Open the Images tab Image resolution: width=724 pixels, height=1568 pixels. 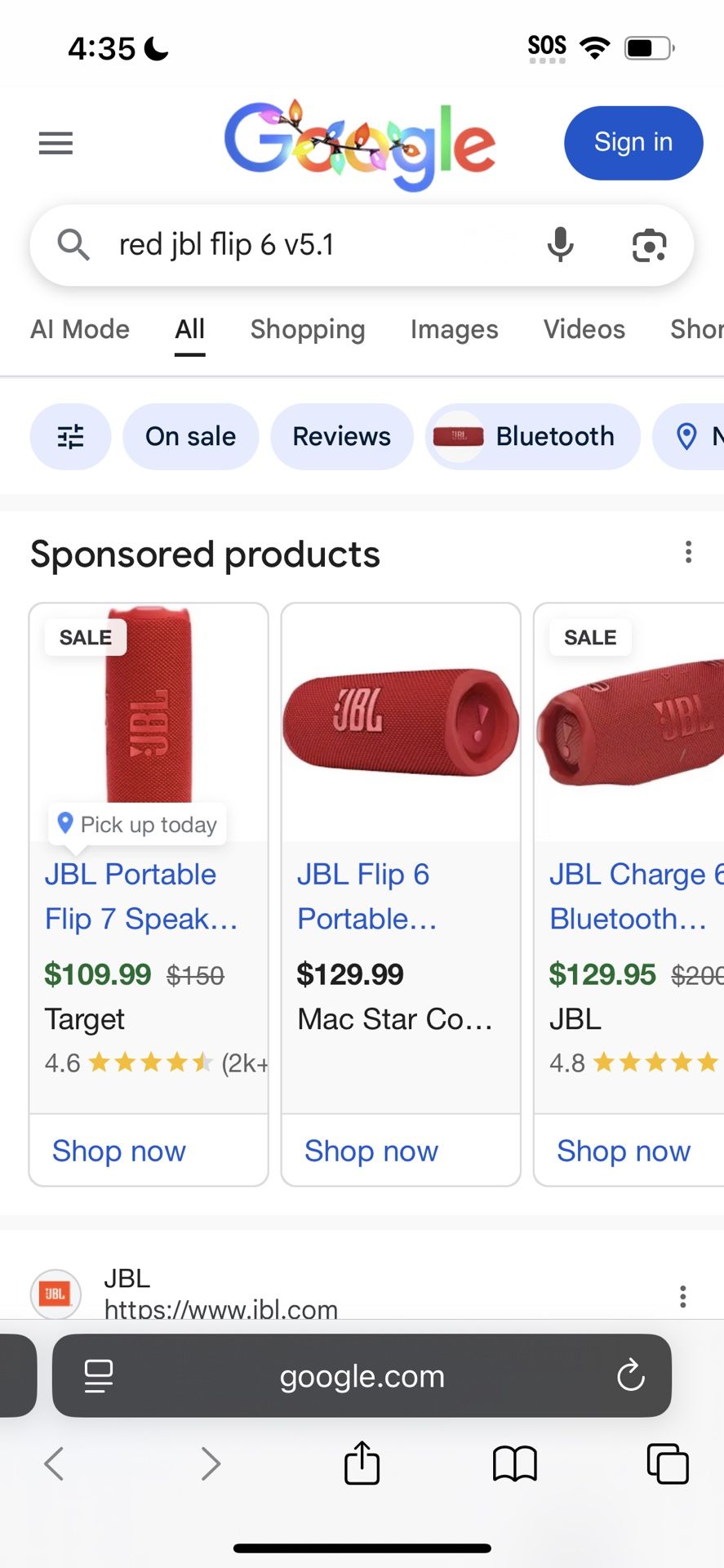click(455, 329)
